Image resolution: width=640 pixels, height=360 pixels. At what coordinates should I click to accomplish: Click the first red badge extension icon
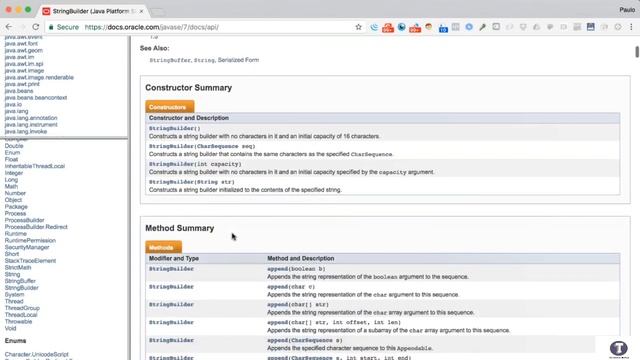388,28
